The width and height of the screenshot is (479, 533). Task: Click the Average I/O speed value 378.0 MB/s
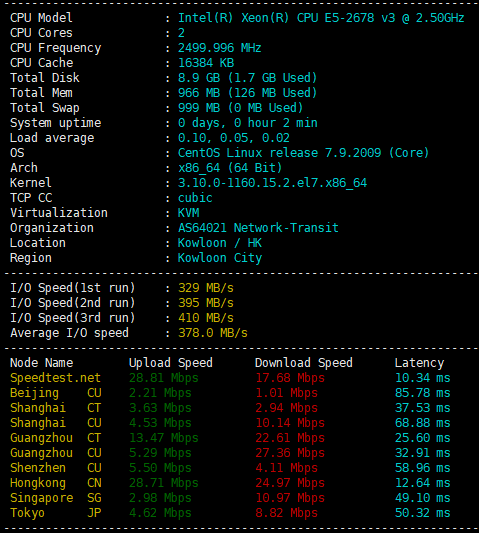(x=213, y=333)
